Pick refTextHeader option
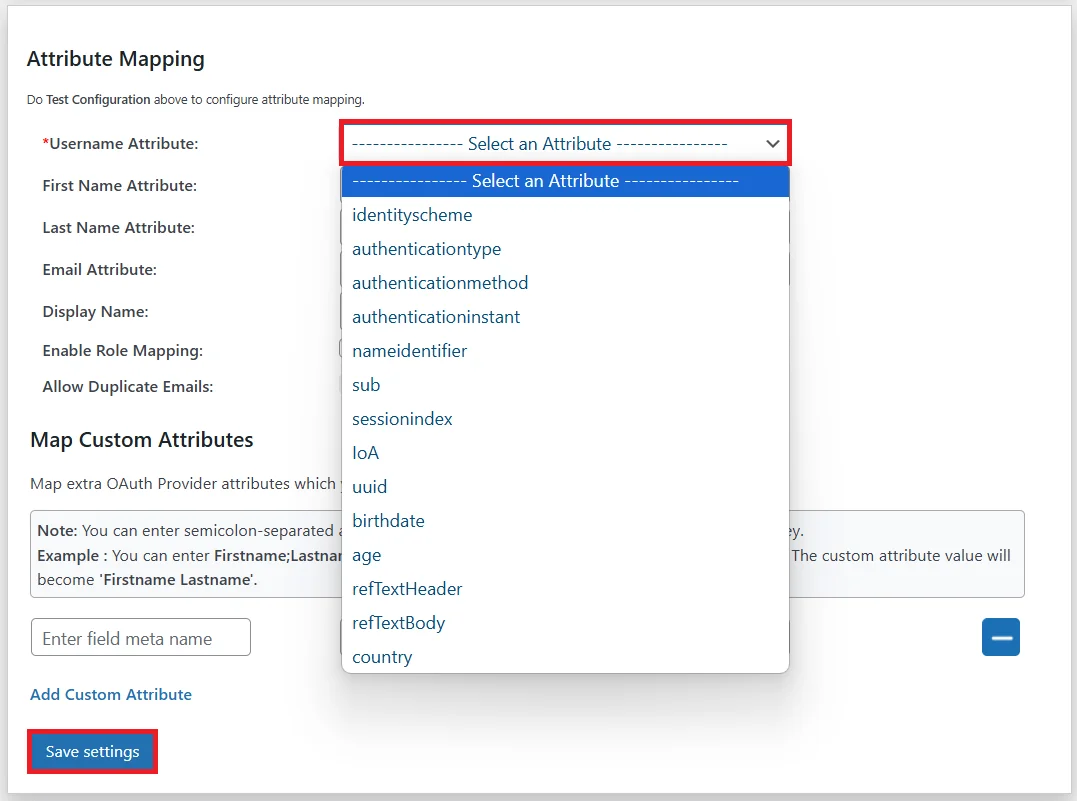This screenshot has height=801, width=1077. coord(565,589)
